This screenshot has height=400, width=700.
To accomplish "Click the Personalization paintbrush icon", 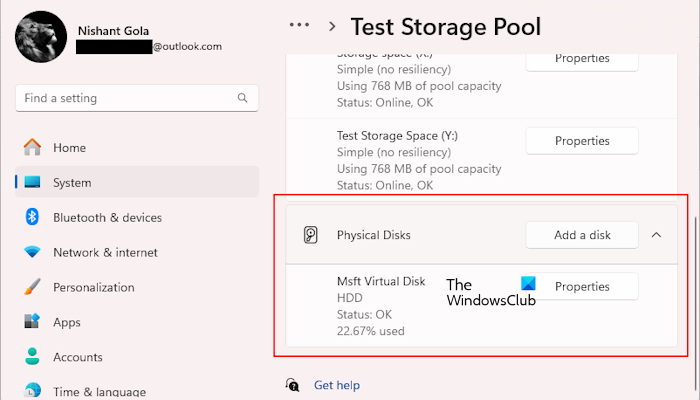I will pos(32,288).
